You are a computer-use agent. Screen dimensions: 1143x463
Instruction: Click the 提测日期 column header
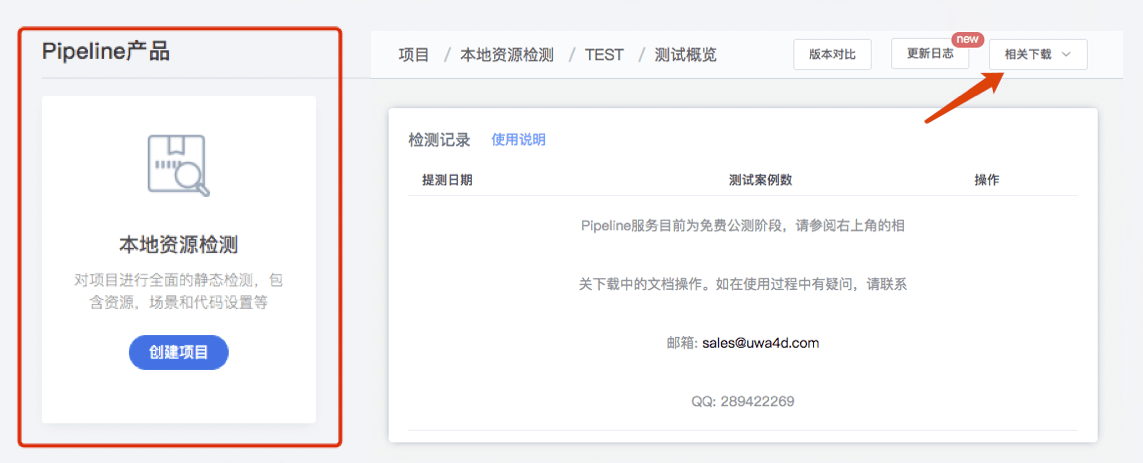pos(448,180)
